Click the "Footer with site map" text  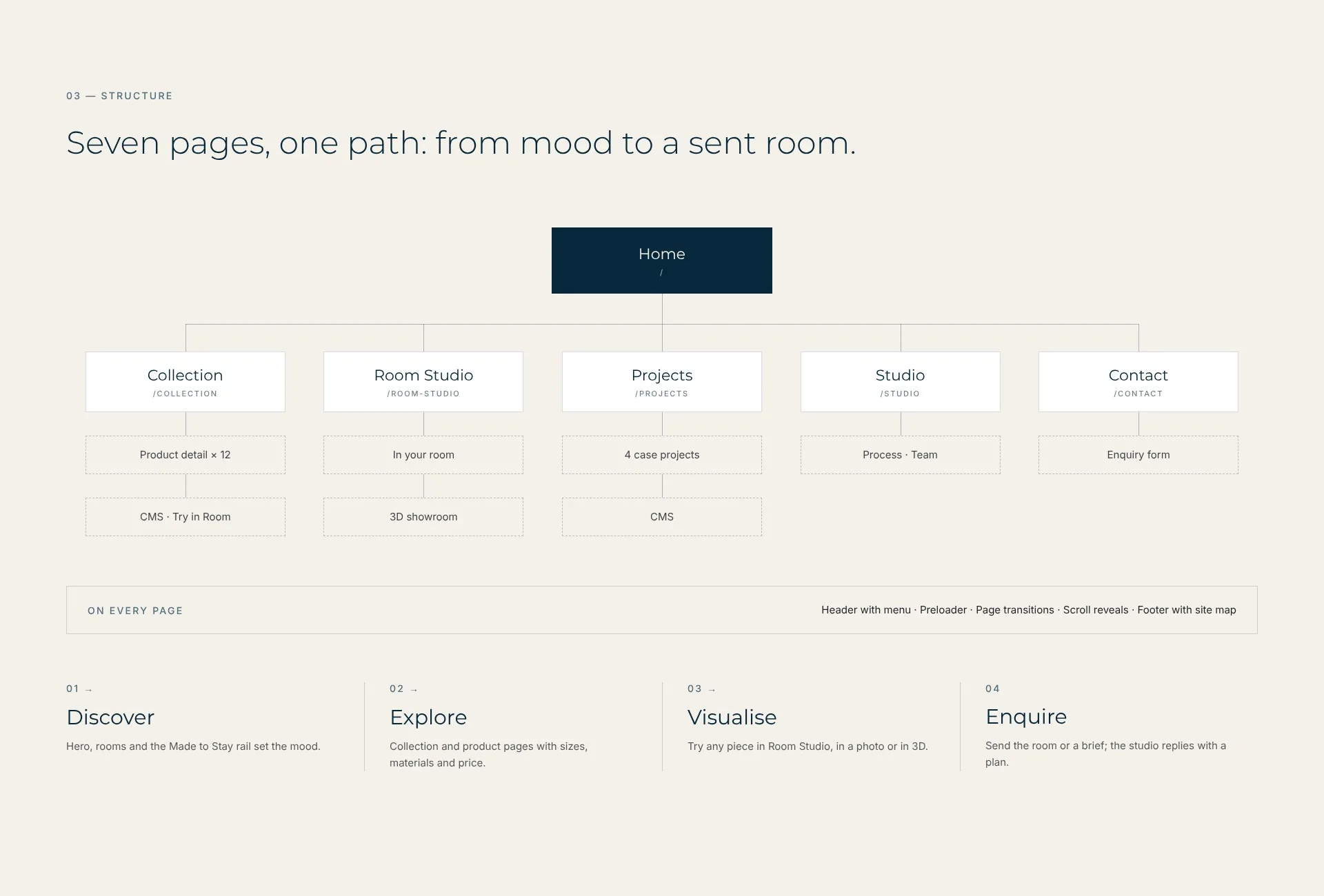click(x=1187, y=610)
